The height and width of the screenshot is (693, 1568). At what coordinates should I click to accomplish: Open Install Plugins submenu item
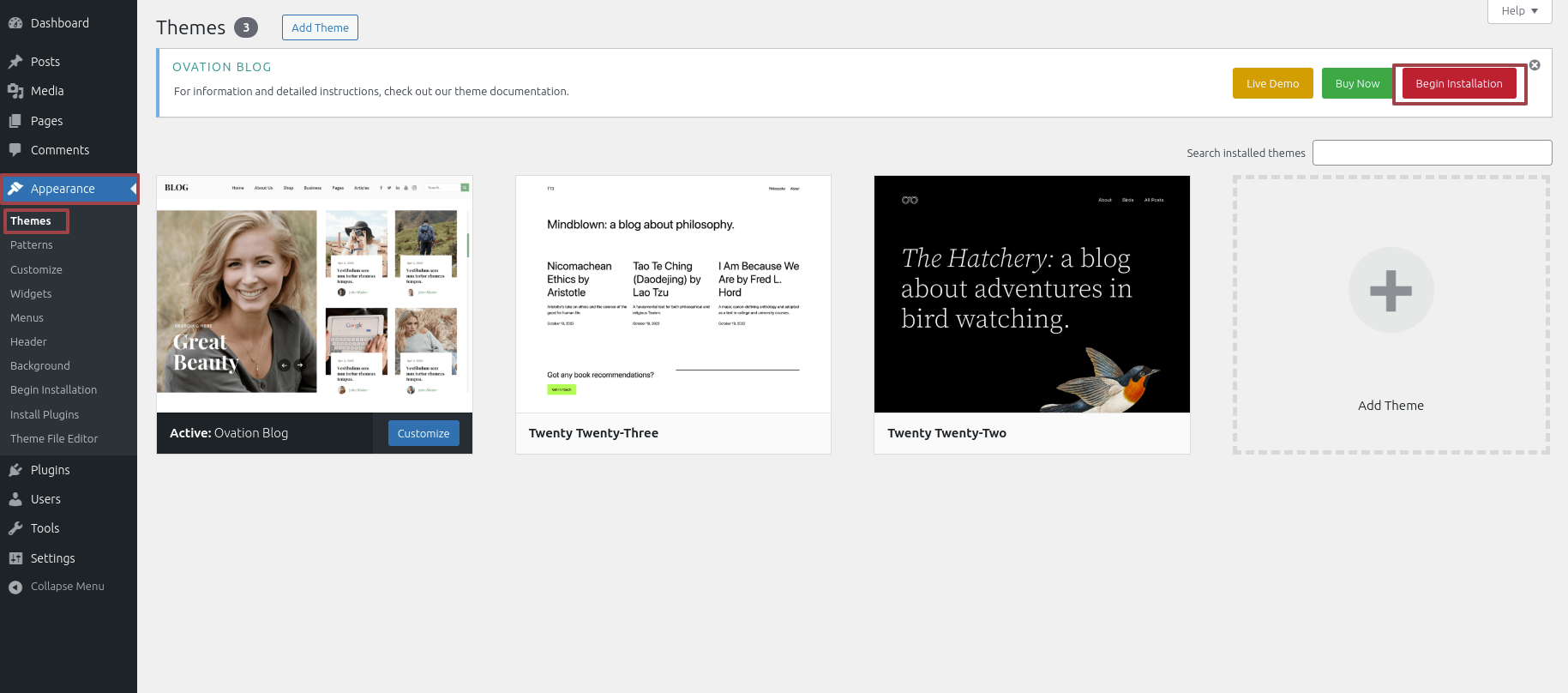(x=45, y=414)
